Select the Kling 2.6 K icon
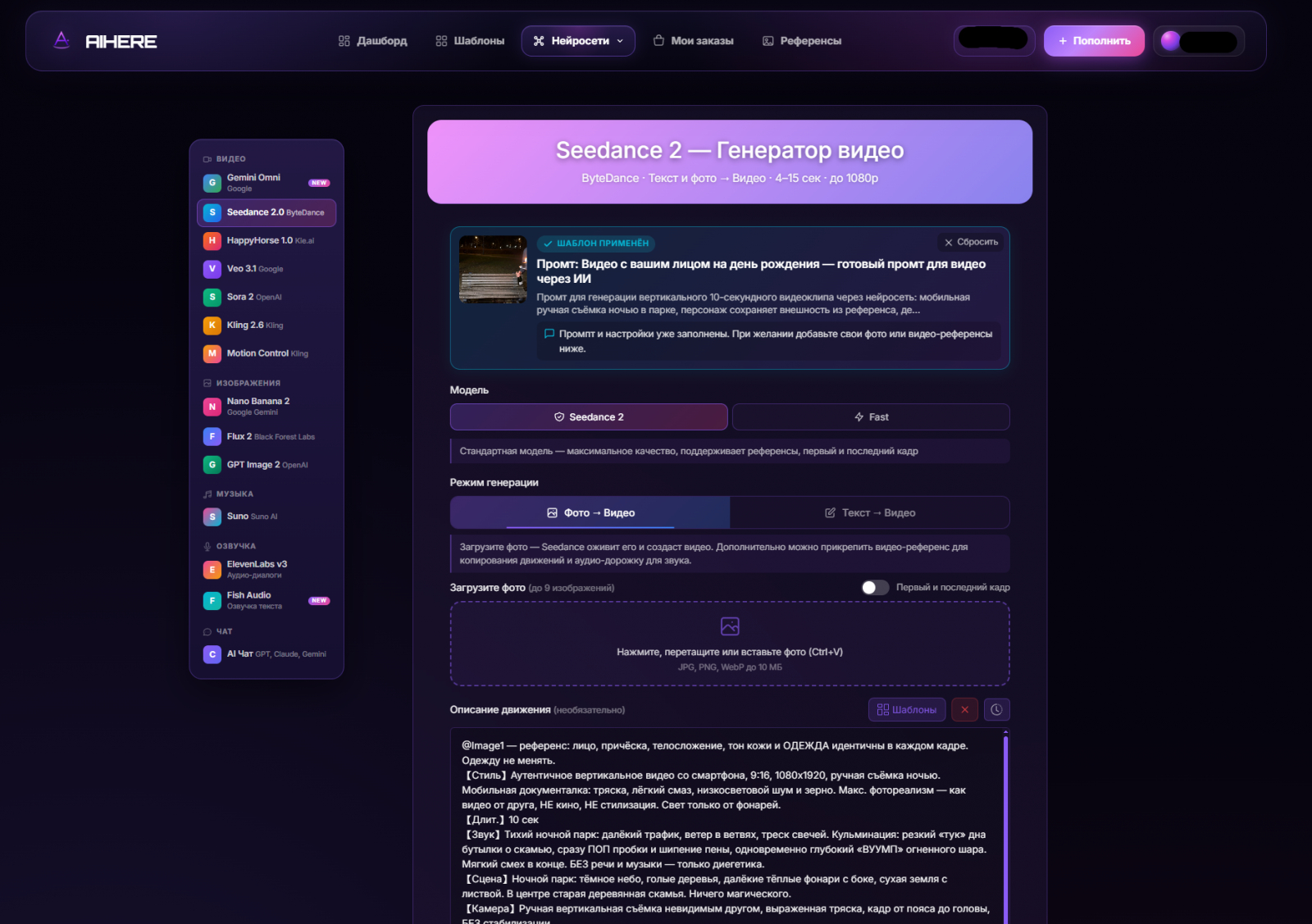Viewport: 1312px width, 924px height. 212,325
